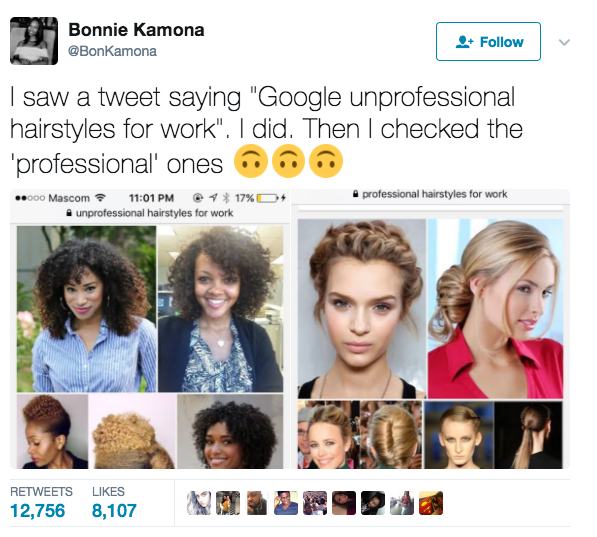The image size is (597, 537).
Task: Click the unprofessional hairstyles for work address bar
Action: click(x=150, y=213)
